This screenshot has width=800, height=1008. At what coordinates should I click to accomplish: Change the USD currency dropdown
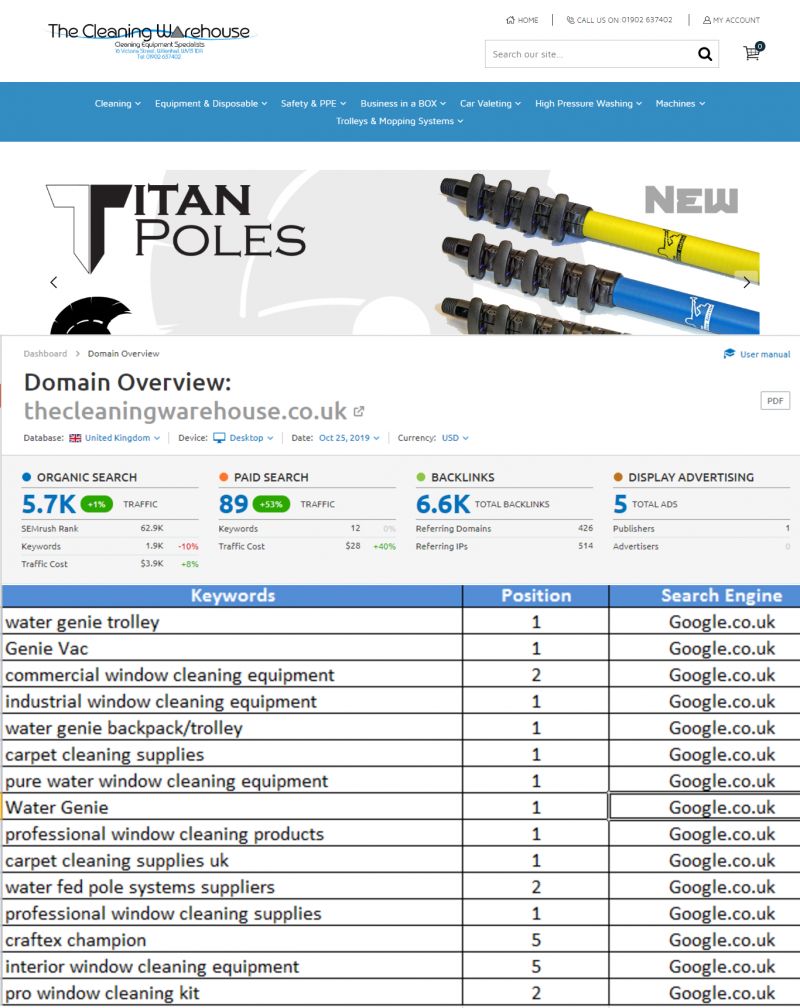[455, 438]
